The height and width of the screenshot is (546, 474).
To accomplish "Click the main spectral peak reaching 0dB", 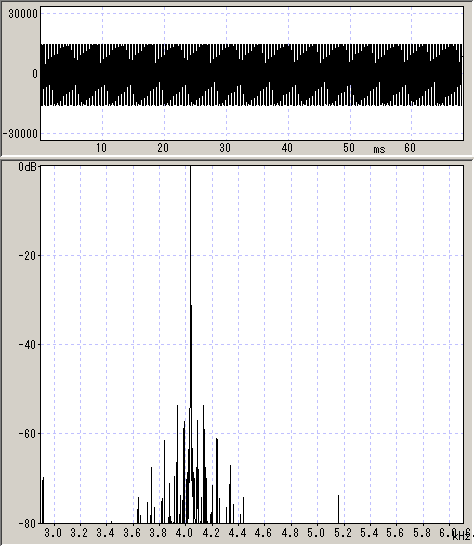I will pyautogui.click(x=191, y=286).
